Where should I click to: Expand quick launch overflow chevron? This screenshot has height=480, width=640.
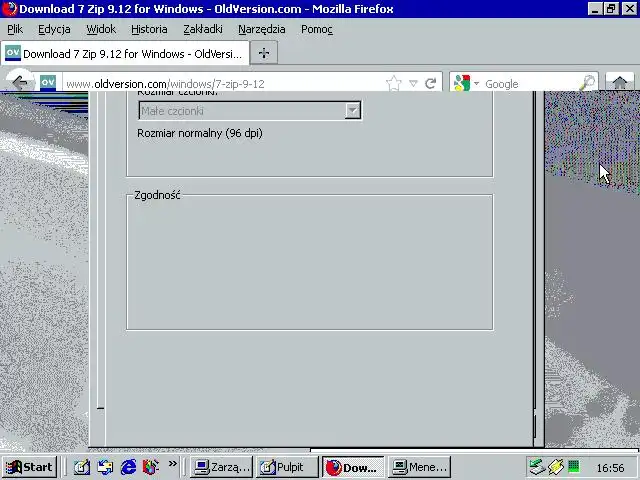(x=173, y=464)
